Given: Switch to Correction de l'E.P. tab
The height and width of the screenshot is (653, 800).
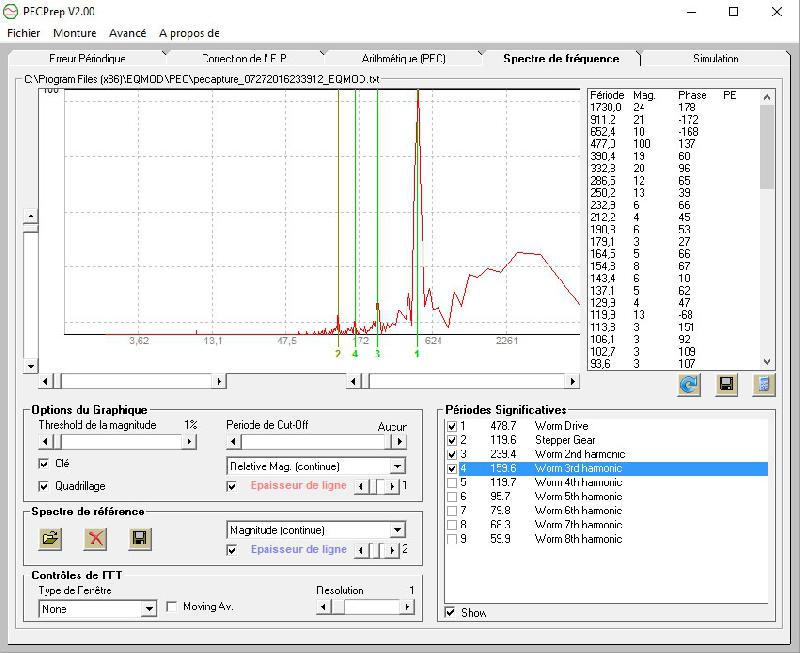Looking at the screenshot, I should (x=244, y=58).
